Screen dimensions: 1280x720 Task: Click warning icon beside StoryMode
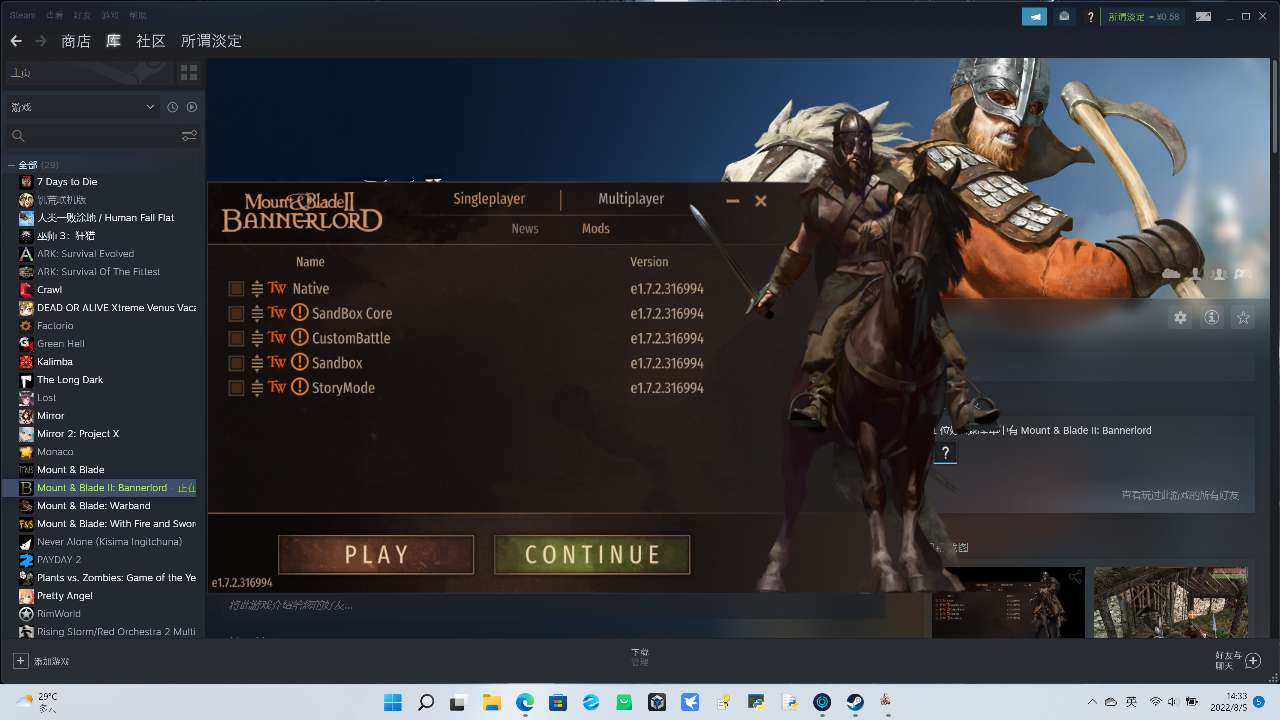tap(299, 387)
